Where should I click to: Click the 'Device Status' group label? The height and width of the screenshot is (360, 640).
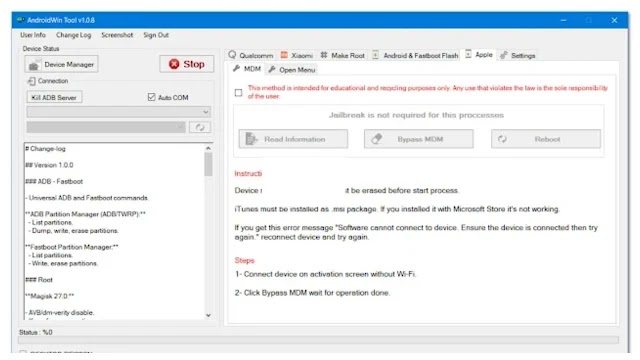41,49
